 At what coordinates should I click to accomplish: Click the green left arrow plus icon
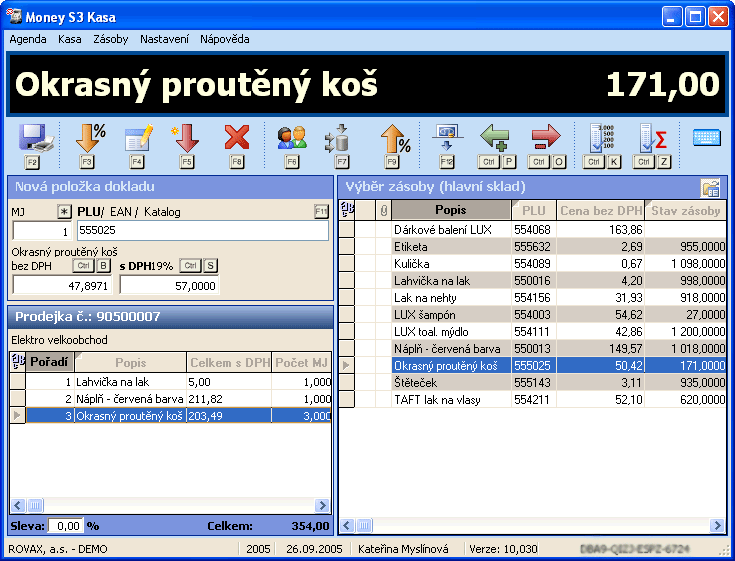pyautogui.click(x=495, y=138)
